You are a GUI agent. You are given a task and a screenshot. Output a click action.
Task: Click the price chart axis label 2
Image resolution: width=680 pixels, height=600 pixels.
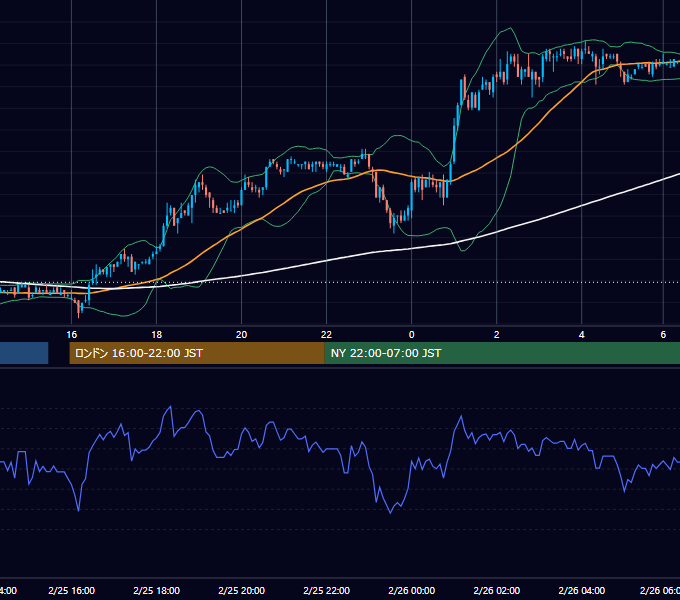coord(497,335)
